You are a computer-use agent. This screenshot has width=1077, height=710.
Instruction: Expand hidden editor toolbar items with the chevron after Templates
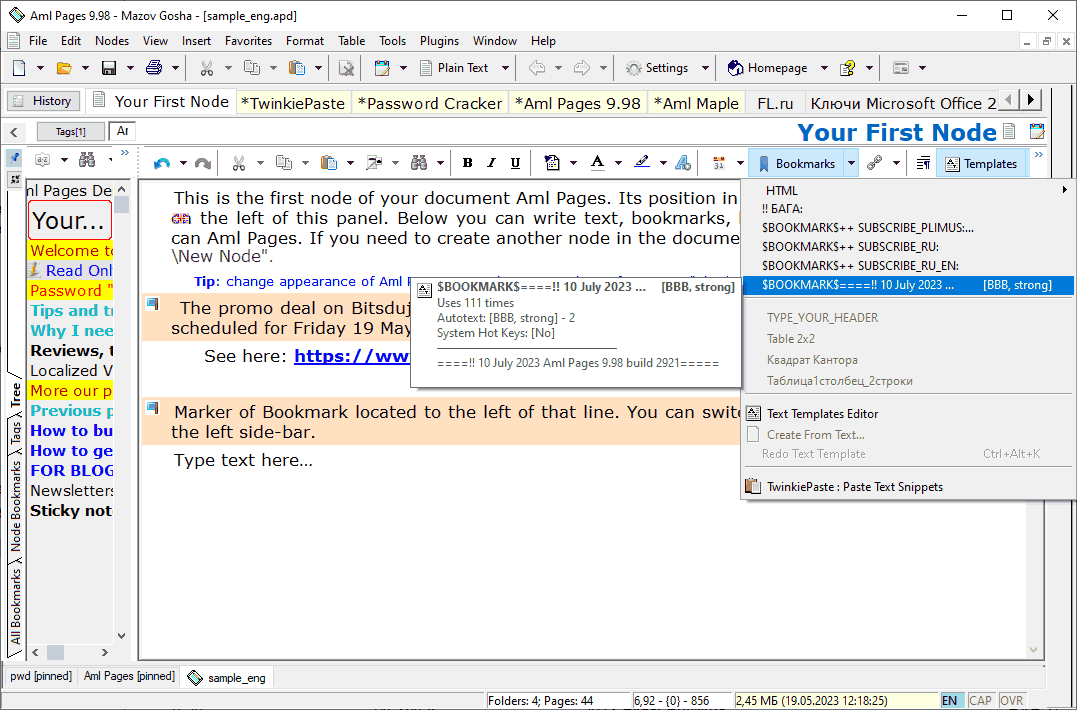point(1039,155)
